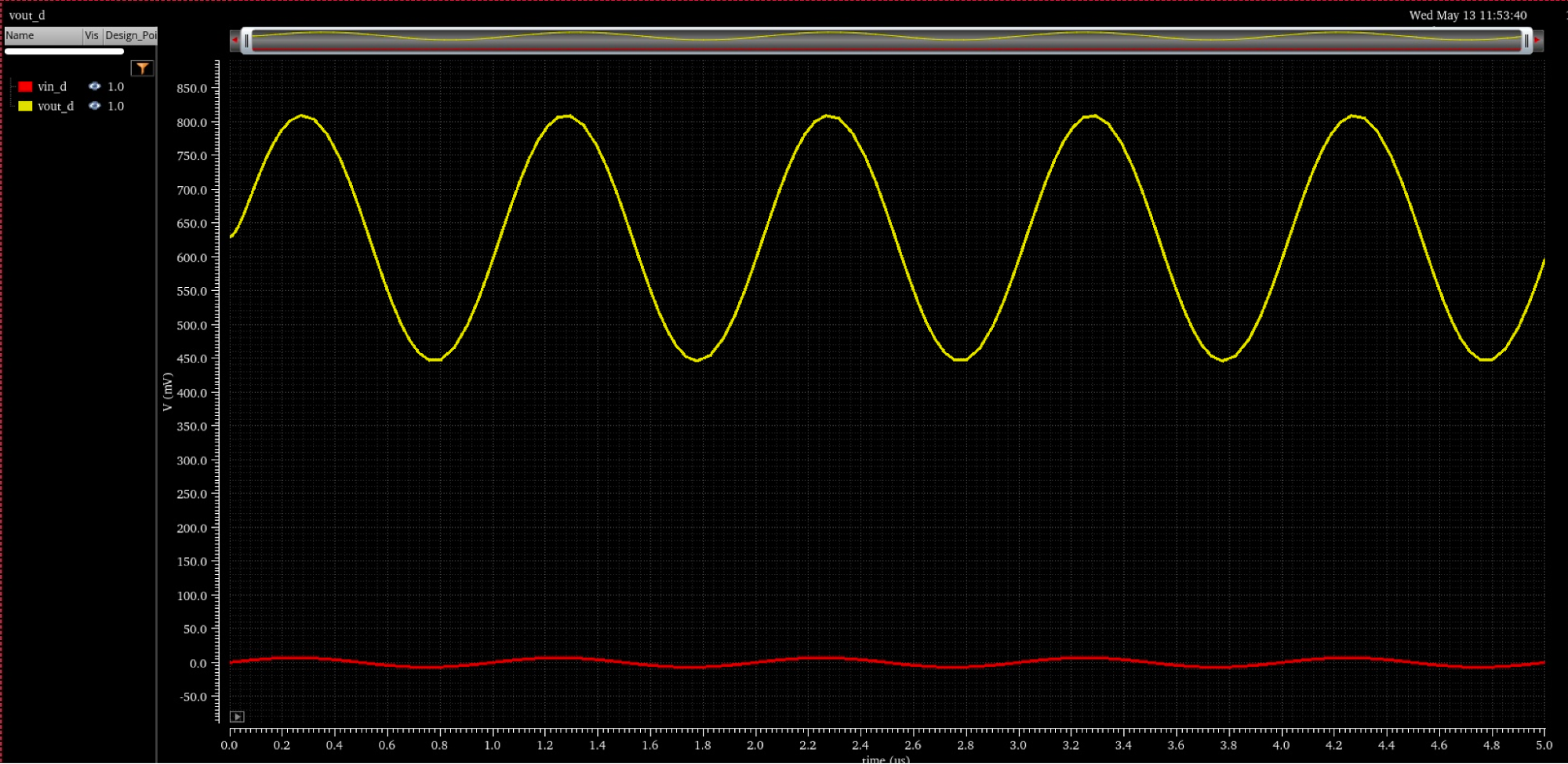This screenshot has width=1568, height=764.
Task: Click the 5.0 x-axis tick label
Action: pos(1544,745)
